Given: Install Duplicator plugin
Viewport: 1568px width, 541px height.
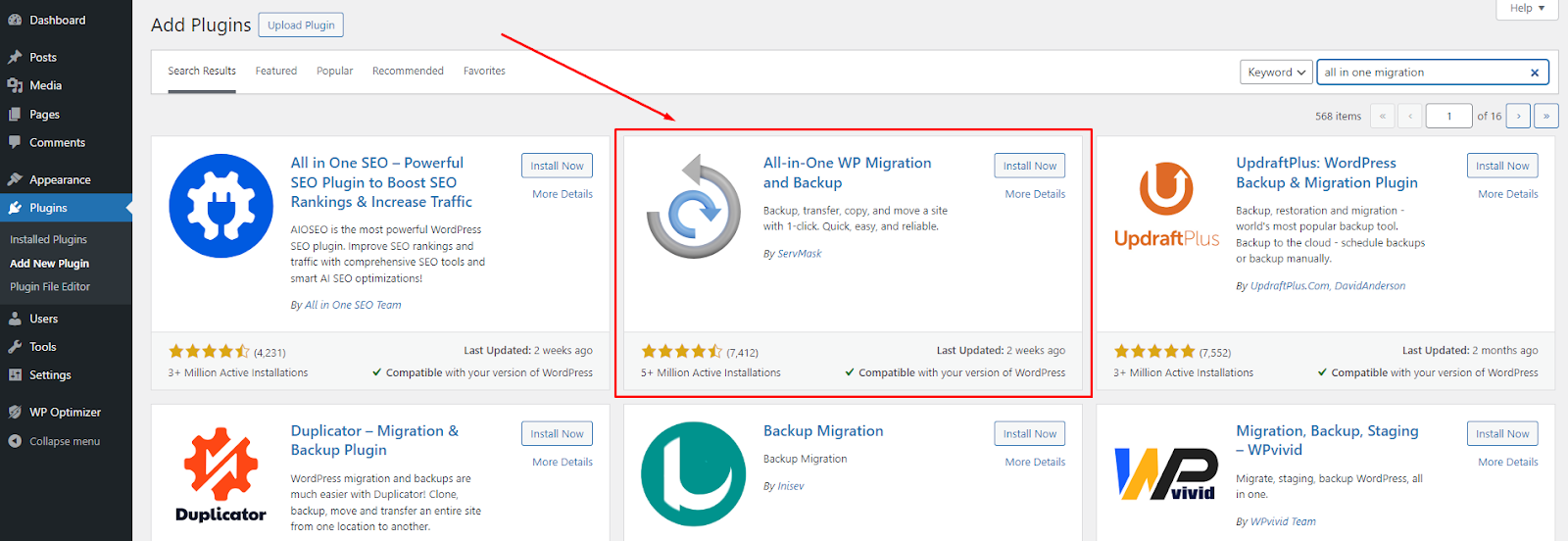Looking at the screenshot, I should [557, 433].
